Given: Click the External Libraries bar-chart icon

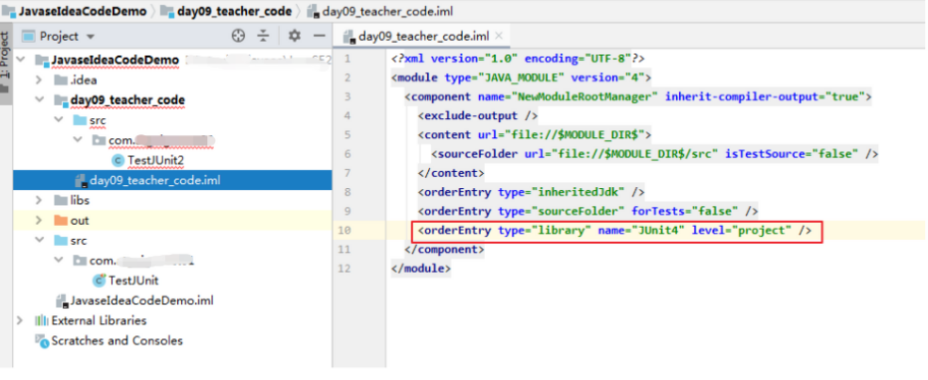Looking at the screenshot, I should 41,320.
